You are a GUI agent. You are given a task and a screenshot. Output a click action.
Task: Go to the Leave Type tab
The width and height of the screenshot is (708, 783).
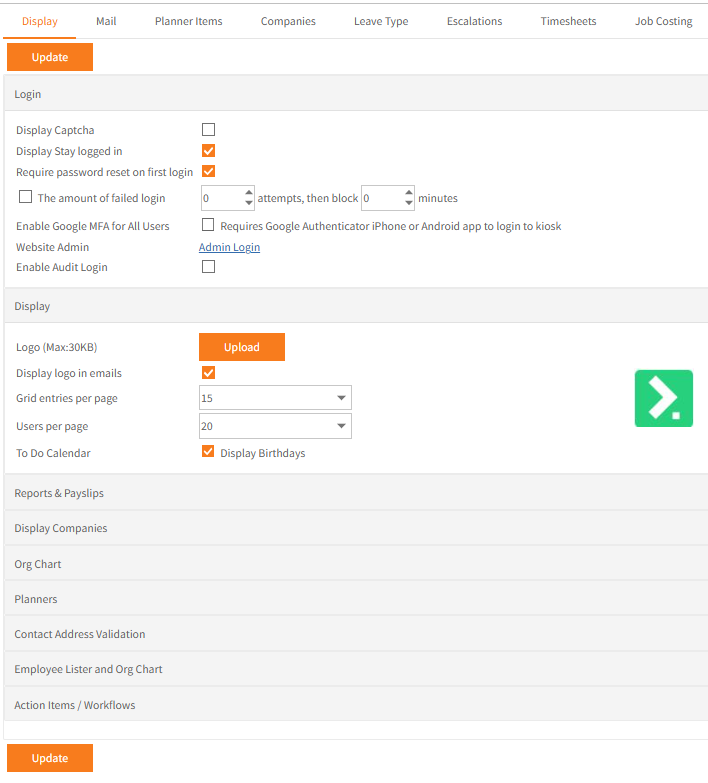point(381,21)
